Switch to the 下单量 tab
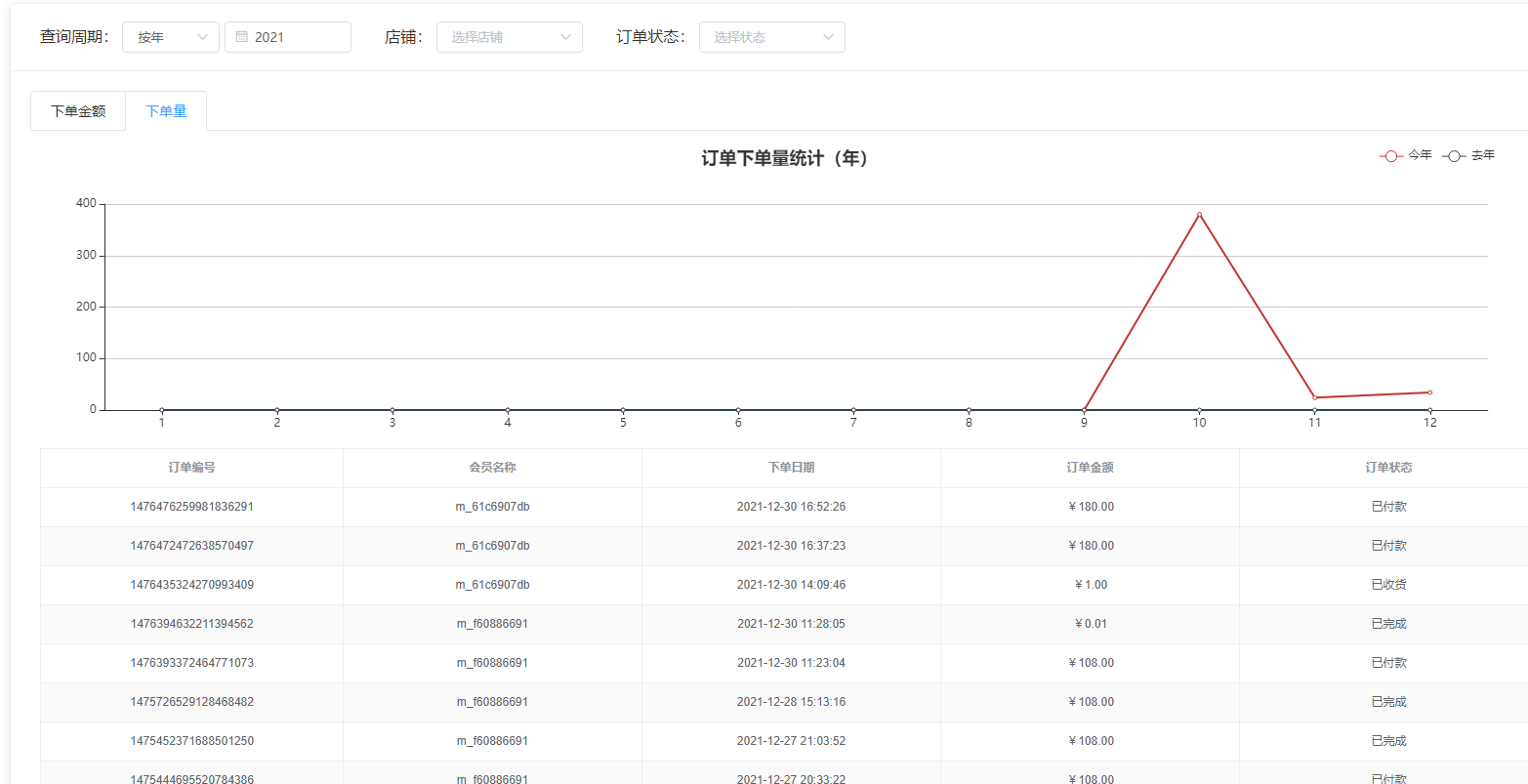The image size is (1528, 784). click(166, 111)
